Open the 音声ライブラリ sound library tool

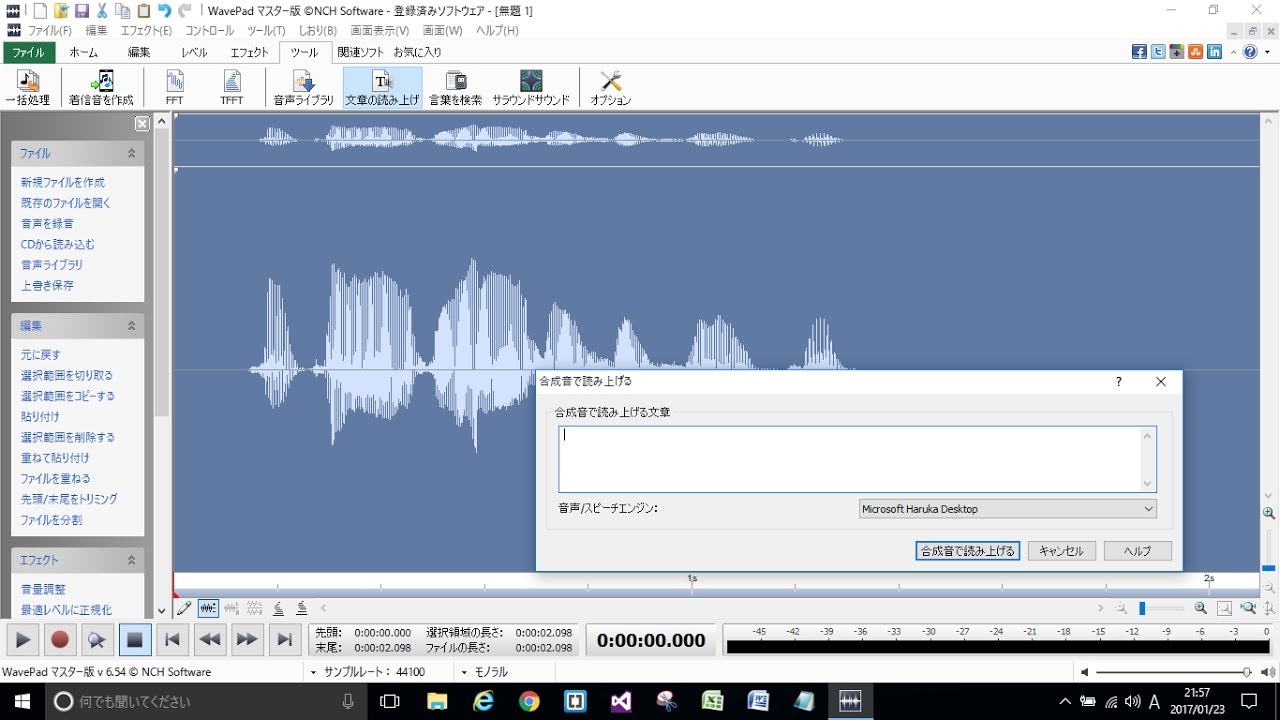pyautogui.click(x=304, y=88)
